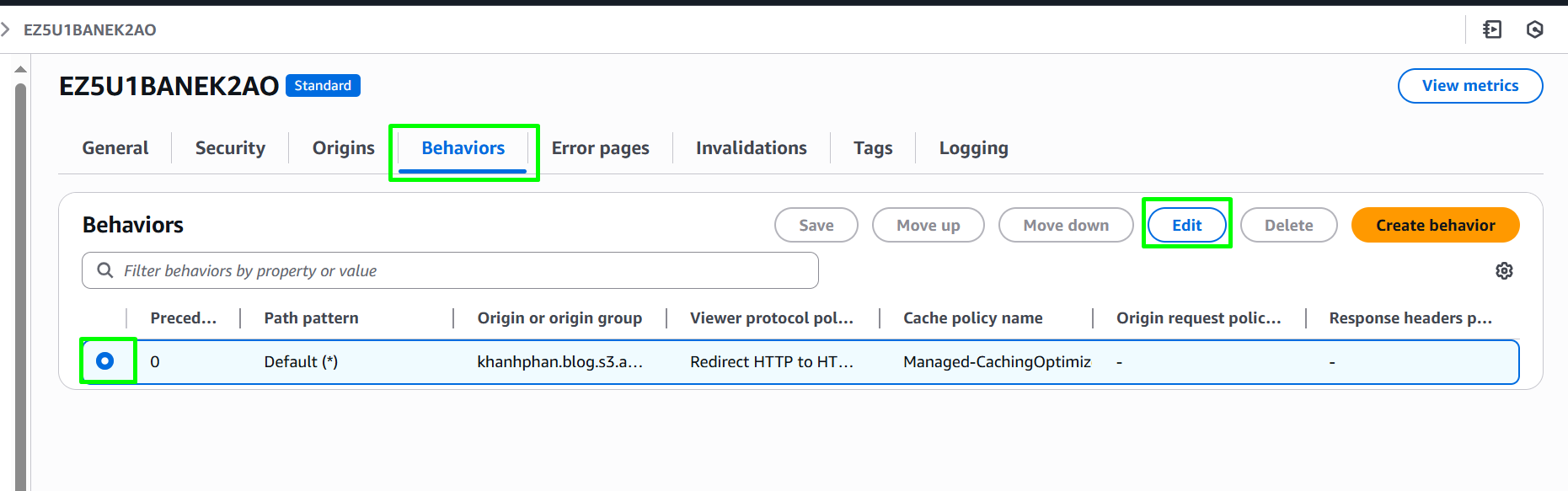Viewport: 1568px width, 491px height.
Task: Open the Logging tab
Action: (x=974, y=148)
